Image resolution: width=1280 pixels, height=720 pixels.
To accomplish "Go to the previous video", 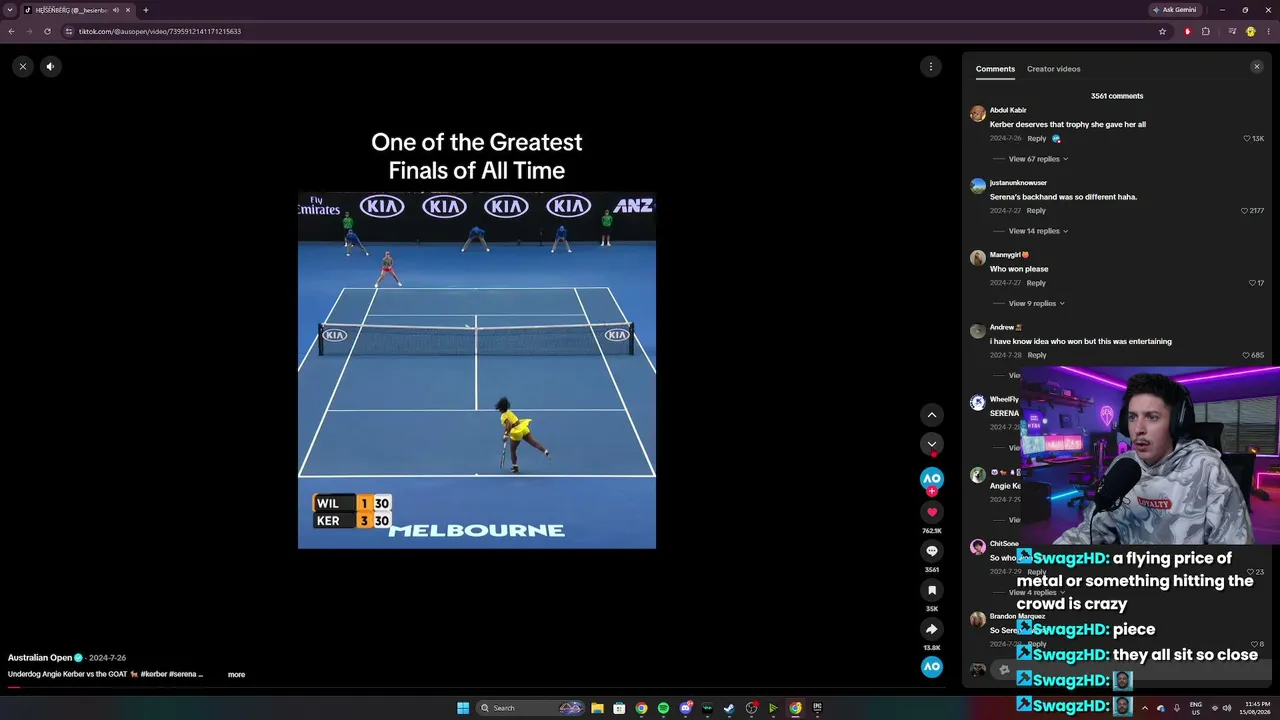I will 932,415.
